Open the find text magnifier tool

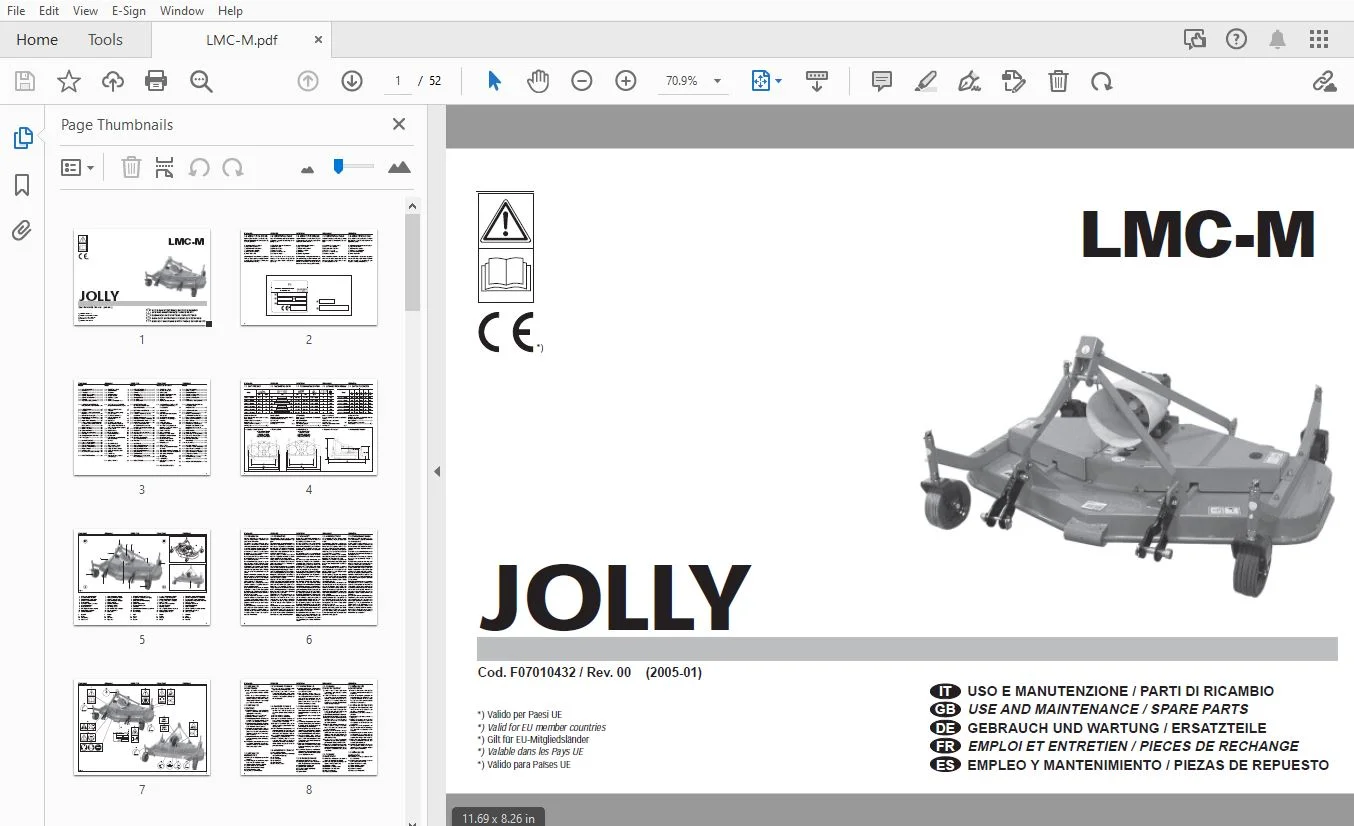pos(201,81)
